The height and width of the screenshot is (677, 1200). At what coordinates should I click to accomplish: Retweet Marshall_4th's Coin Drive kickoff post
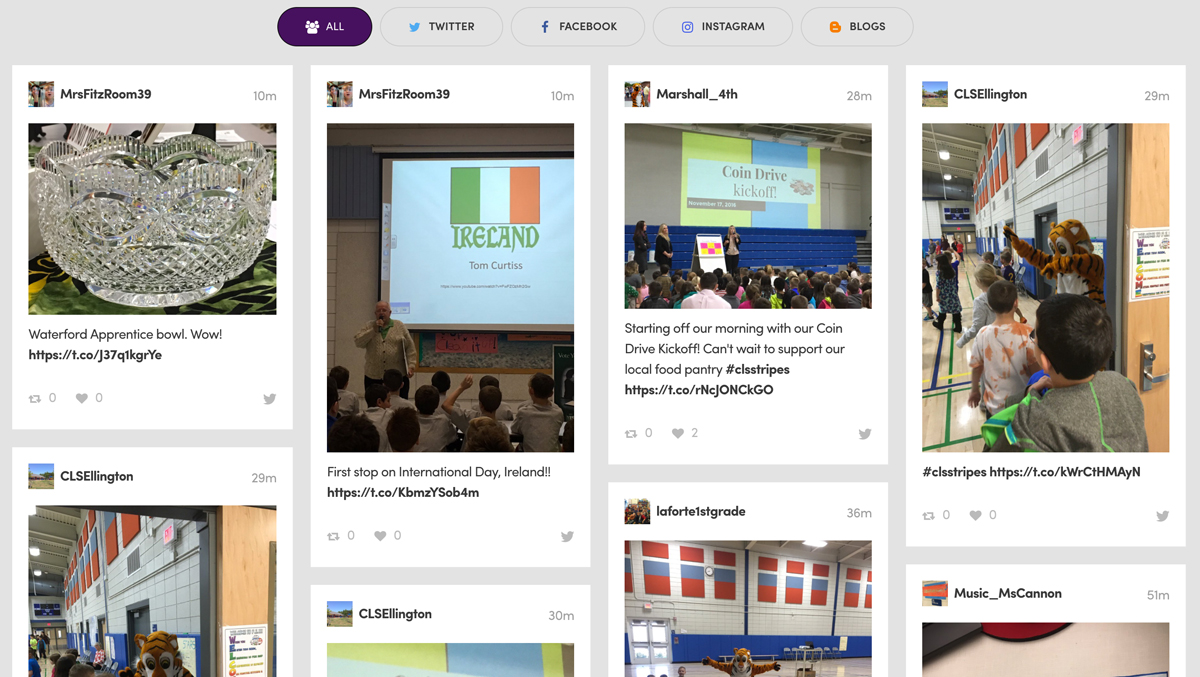(x=630, y=433)
